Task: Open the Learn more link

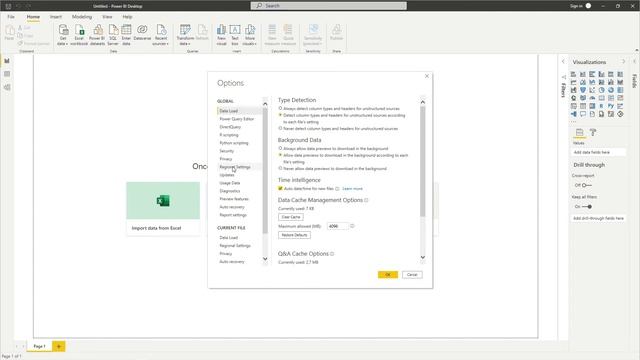Action: pos(352,189)
